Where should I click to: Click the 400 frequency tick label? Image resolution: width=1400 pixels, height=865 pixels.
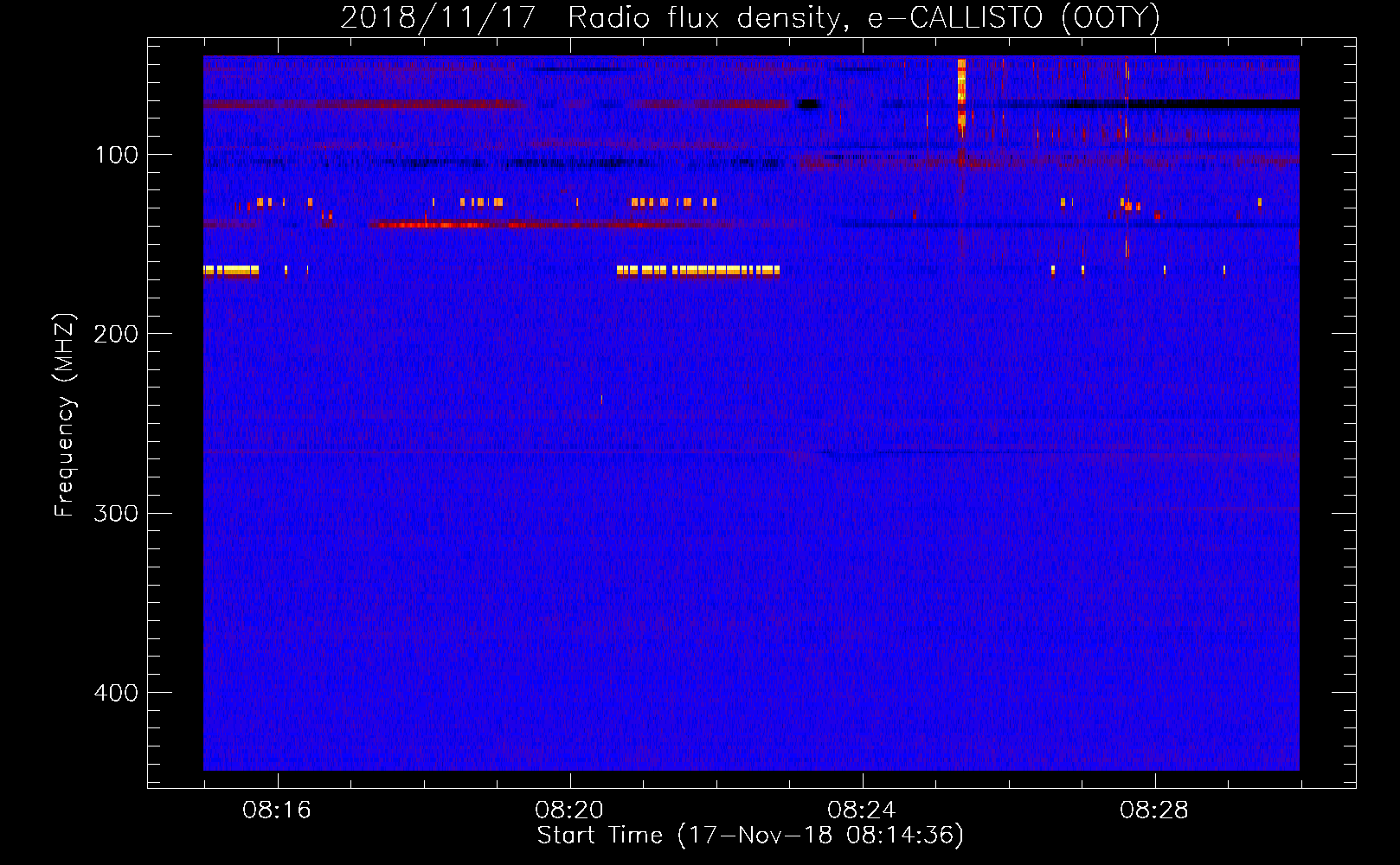pos(116,693)
